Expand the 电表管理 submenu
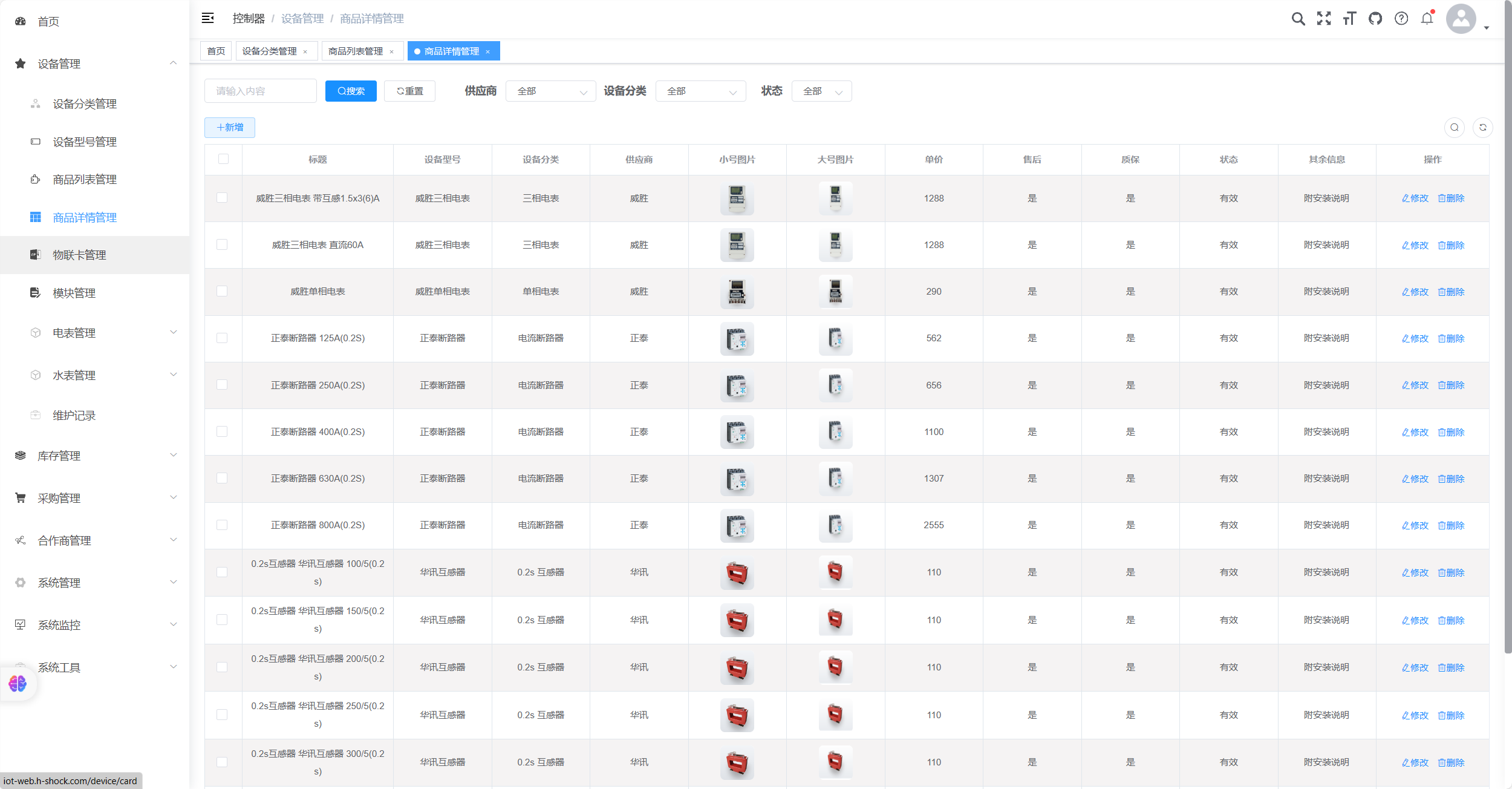1512x789 pixels. (95, 333)
